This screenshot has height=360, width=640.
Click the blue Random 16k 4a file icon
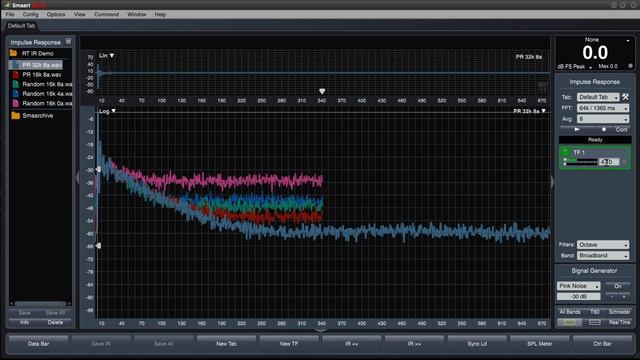pos(16,93)
